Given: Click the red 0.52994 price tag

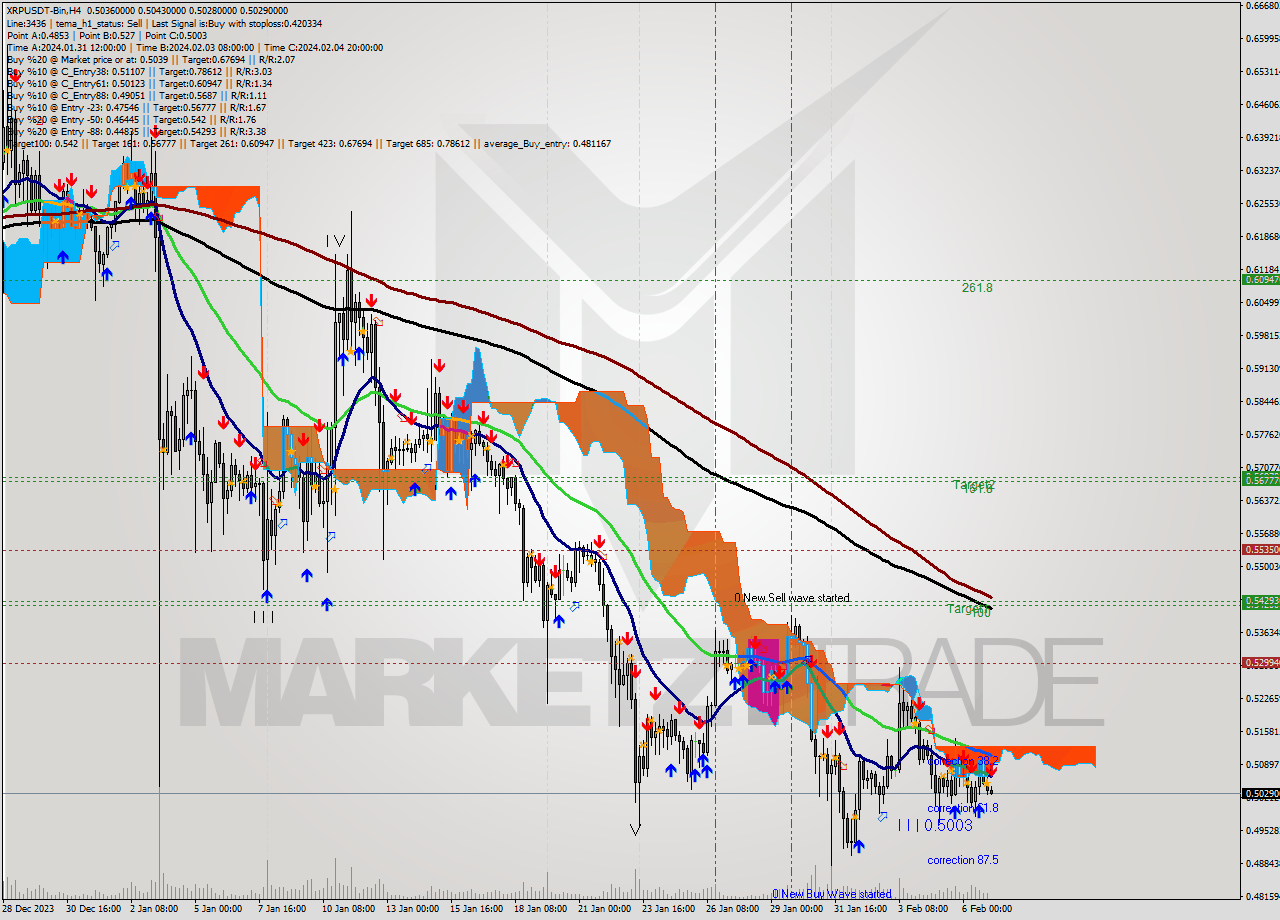Looking at the screenshot, I should tap(1259, 662).
